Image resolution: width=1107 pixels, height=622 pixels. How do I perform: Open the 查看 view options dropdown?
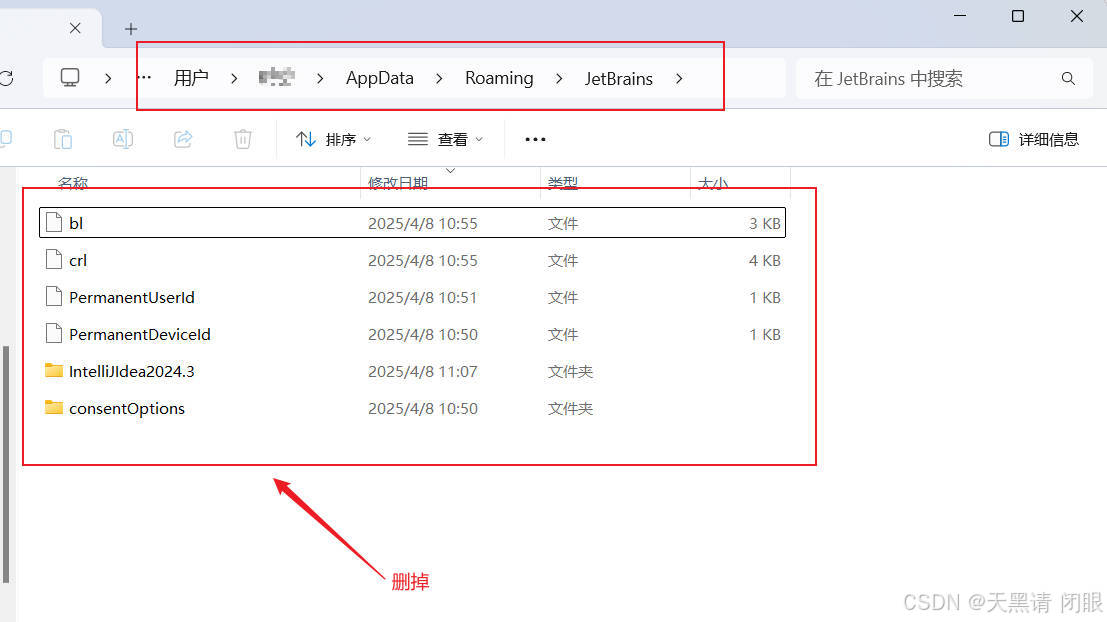pos(446,139)
